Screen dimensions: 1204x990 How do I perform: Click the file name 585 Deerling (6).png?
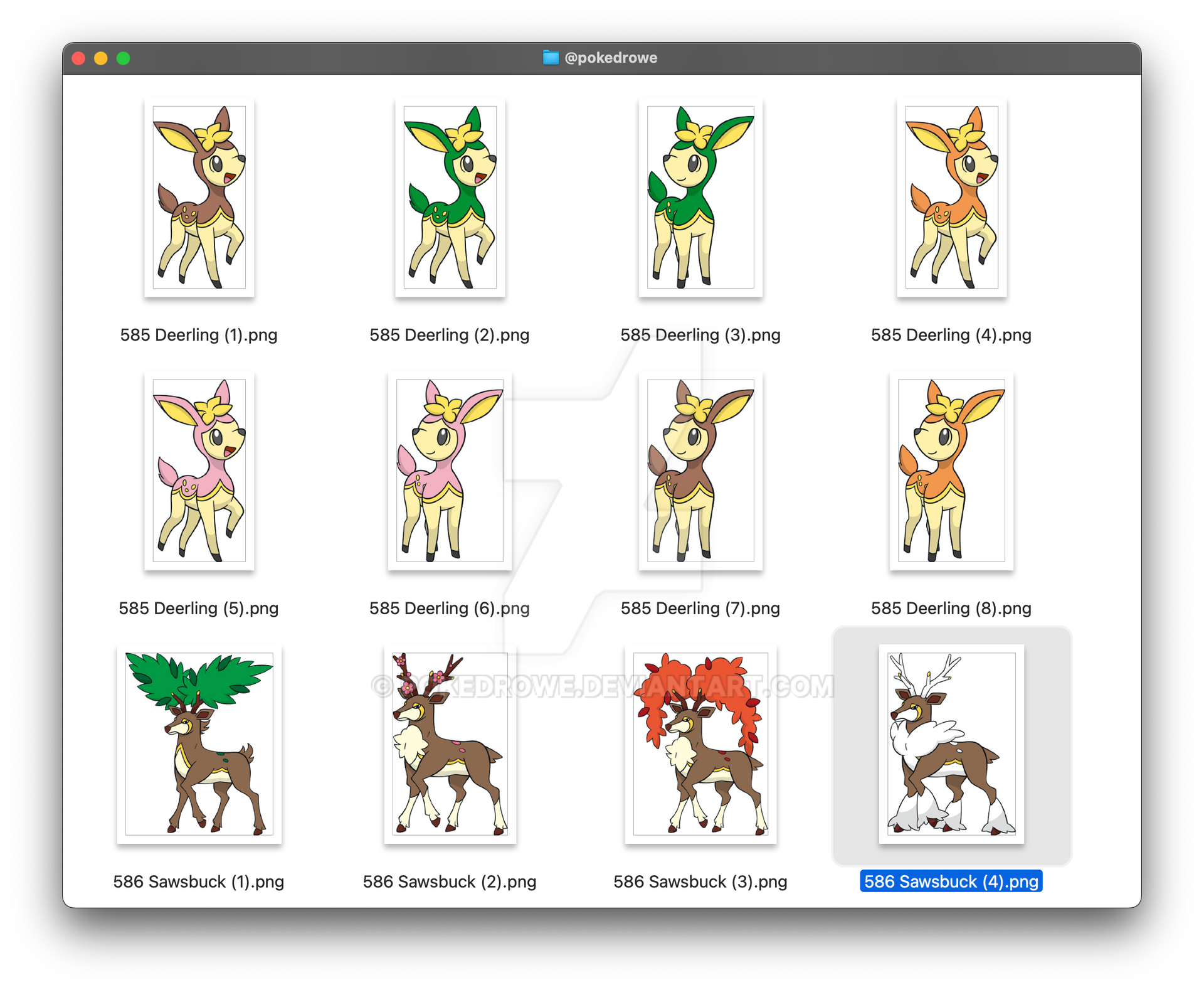coord(450,609)
